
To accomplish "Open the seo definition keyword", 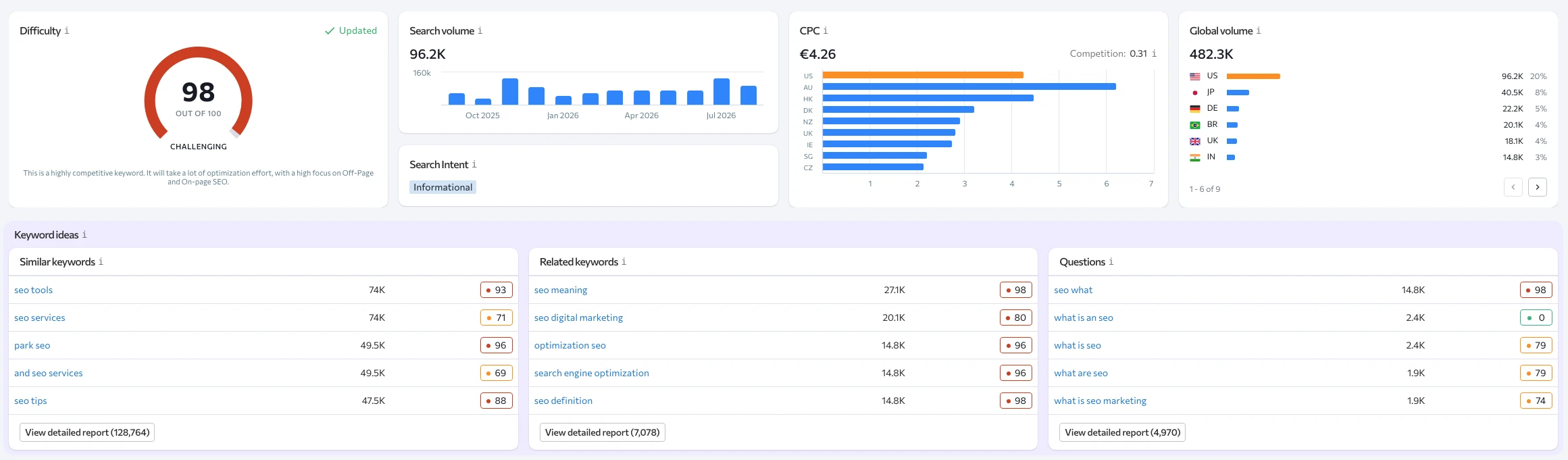I will pyautogui.click(x=563, y=401).
